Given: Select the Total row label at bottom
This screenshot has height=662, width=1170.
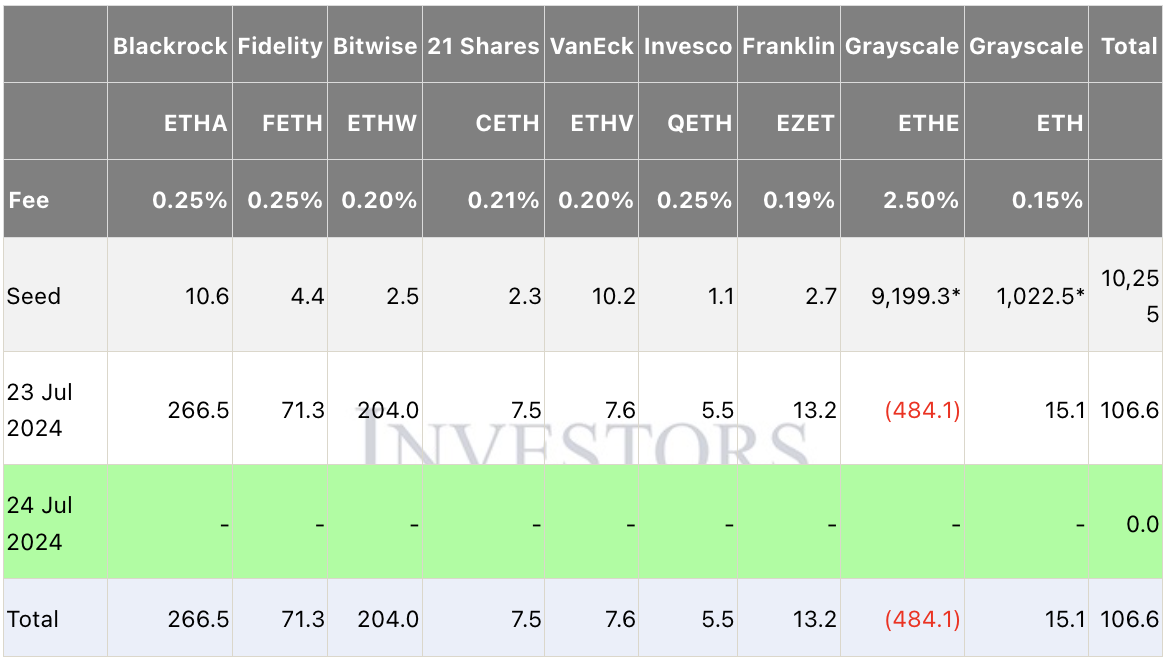Looking at the screenshot, I should click(33, 619).
